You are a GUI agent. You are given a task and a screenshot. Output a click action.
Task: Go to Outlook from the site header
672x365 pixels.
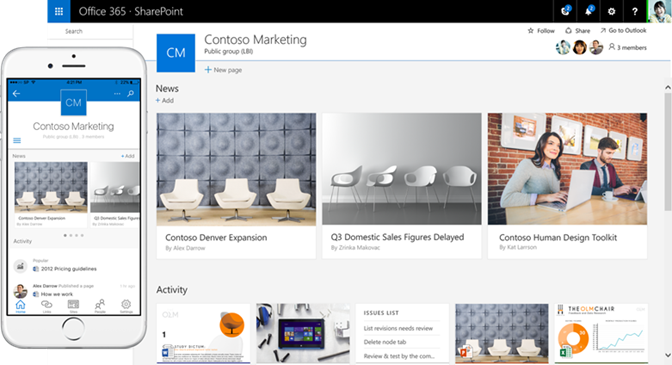coord(623,30)
